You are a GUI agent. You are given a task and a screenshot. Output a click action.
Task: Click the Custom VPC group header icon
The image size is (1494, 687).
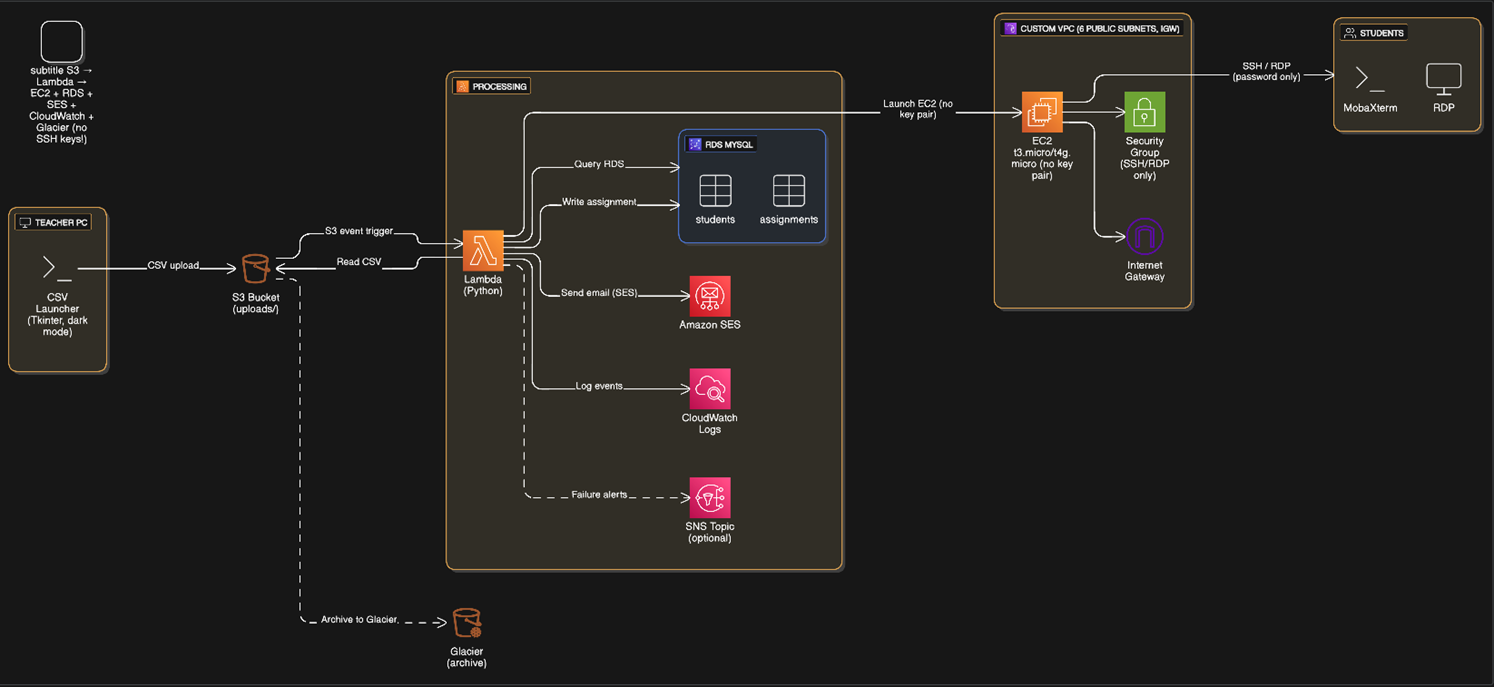tap(1010, 29)
